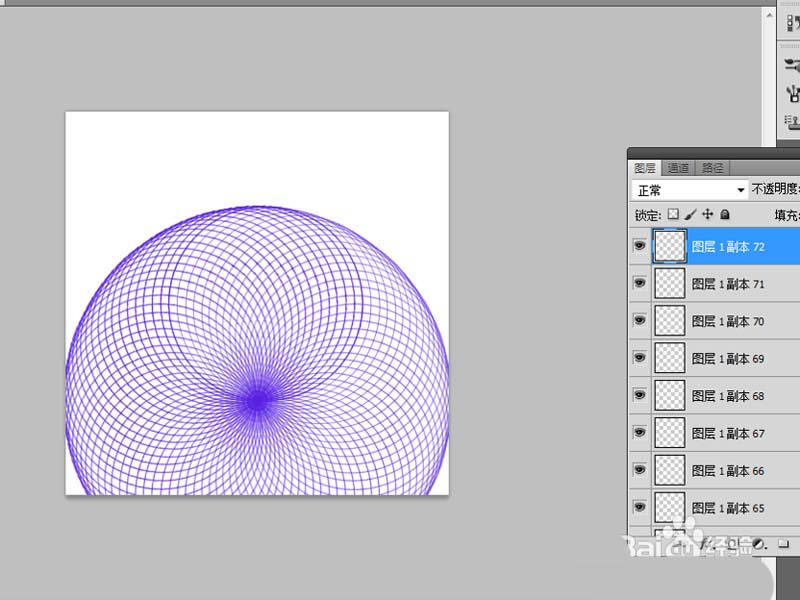Click the lock transparent pixels icon
The height and width of the screenshot is (600, 800).
pos(673,214)
